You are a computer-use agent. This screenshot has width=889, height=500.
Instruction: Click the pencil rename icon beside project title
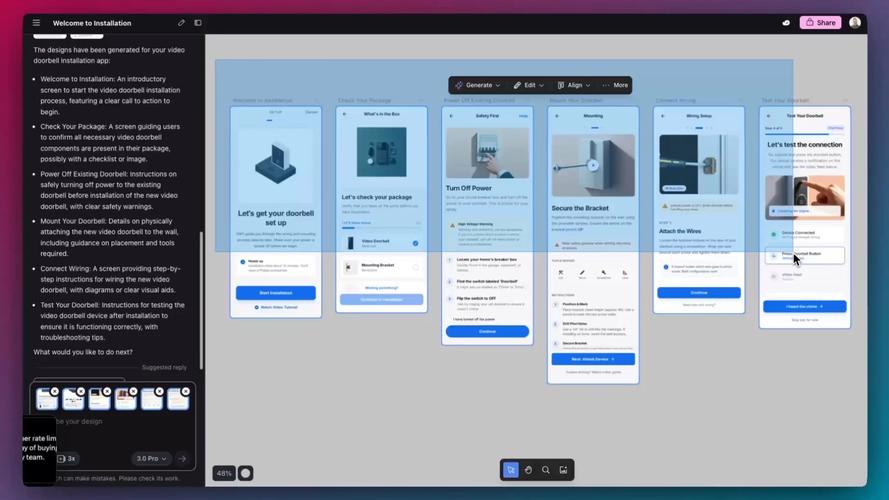(181, 23)
